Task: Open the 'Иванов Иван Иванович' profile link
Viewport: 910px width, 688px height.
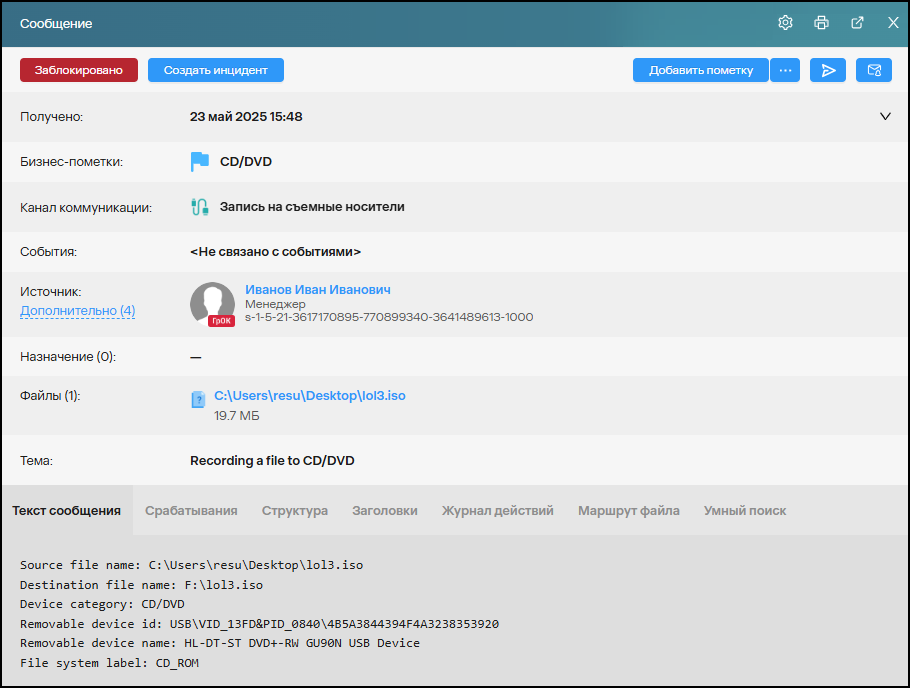Action: coord(317,290)
